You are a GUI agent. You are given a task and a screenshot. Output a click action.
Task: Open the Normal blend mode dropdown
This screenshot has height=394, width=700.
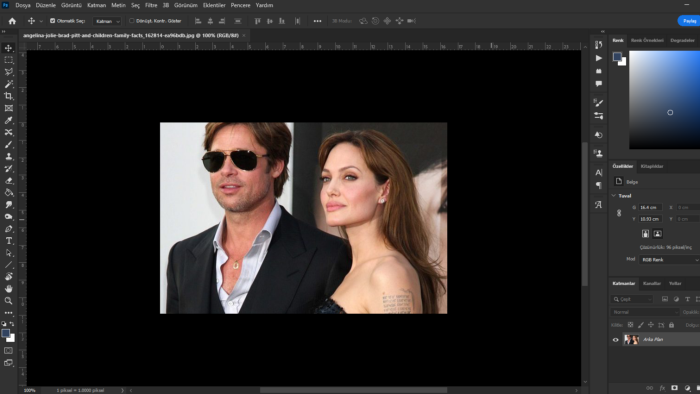click(645, 312)
